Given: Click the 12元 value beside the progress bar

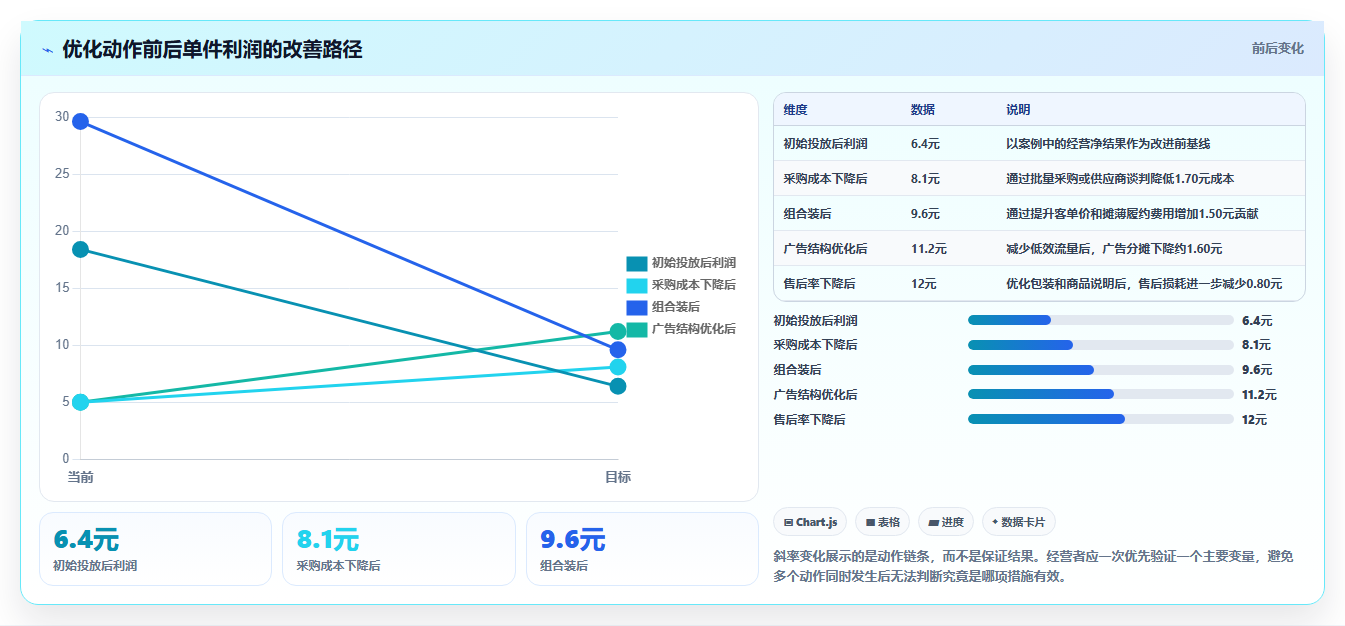Looking at the screenshot, I should [1254, 420].
